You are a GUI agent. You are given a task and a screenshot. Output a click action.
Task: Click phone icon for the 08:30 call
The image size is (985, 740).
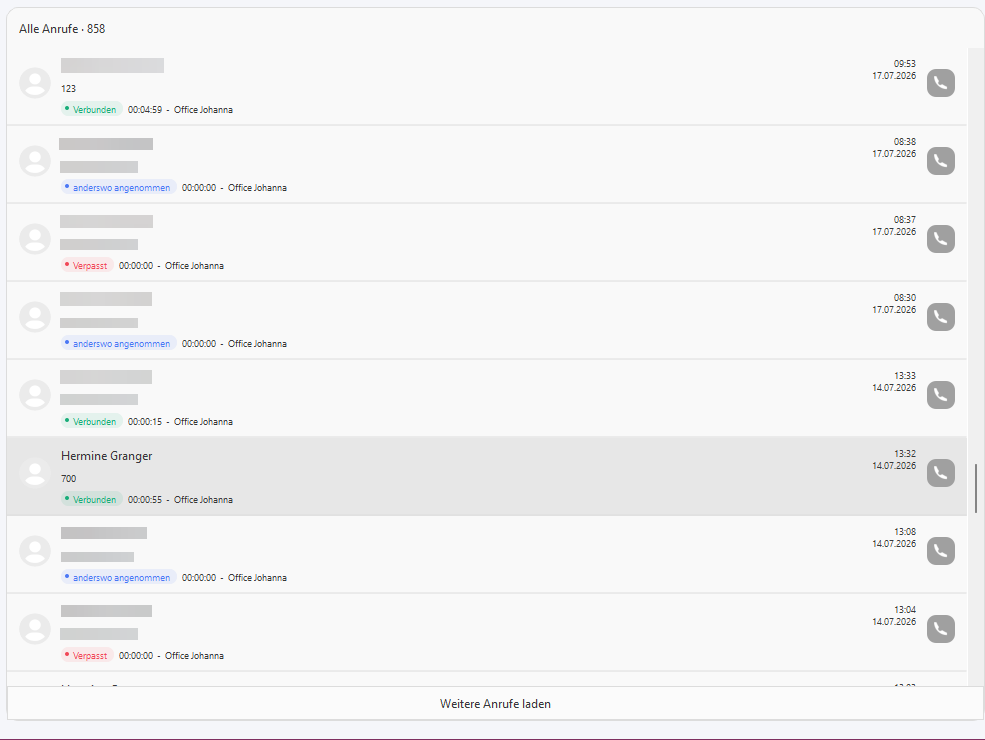tap(940, 317)
